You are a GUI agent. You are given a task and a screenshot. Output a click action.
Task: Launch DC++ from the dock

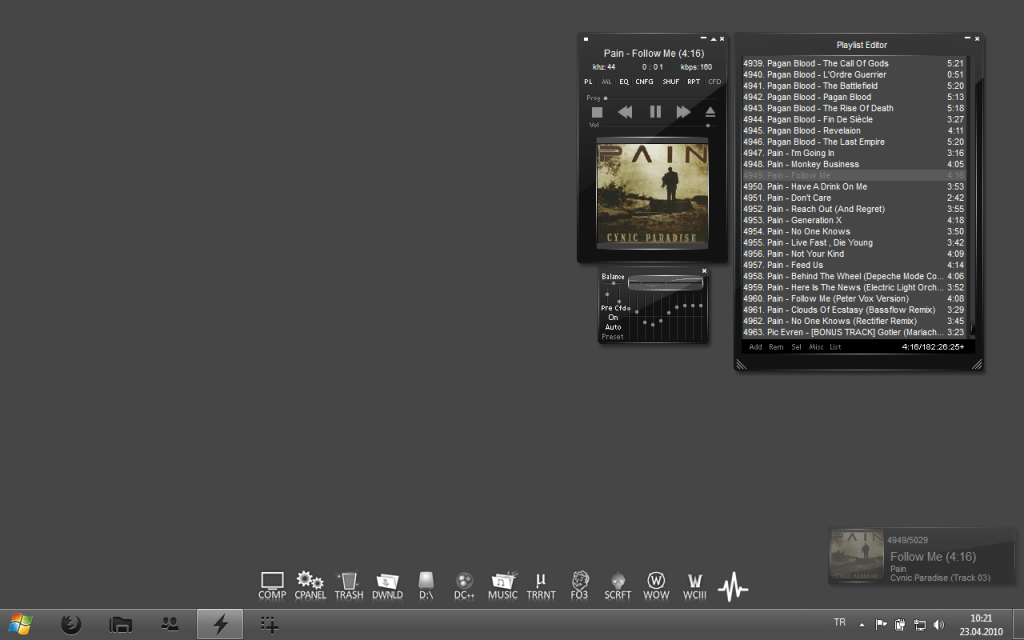point(464,586)
